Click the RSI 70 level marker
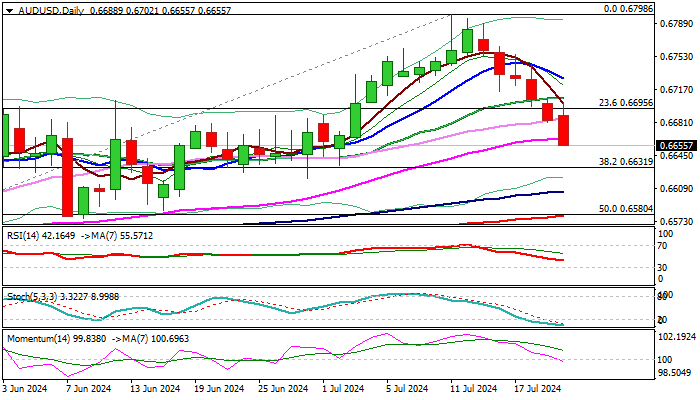700x400 pixels. coord(662,246)
